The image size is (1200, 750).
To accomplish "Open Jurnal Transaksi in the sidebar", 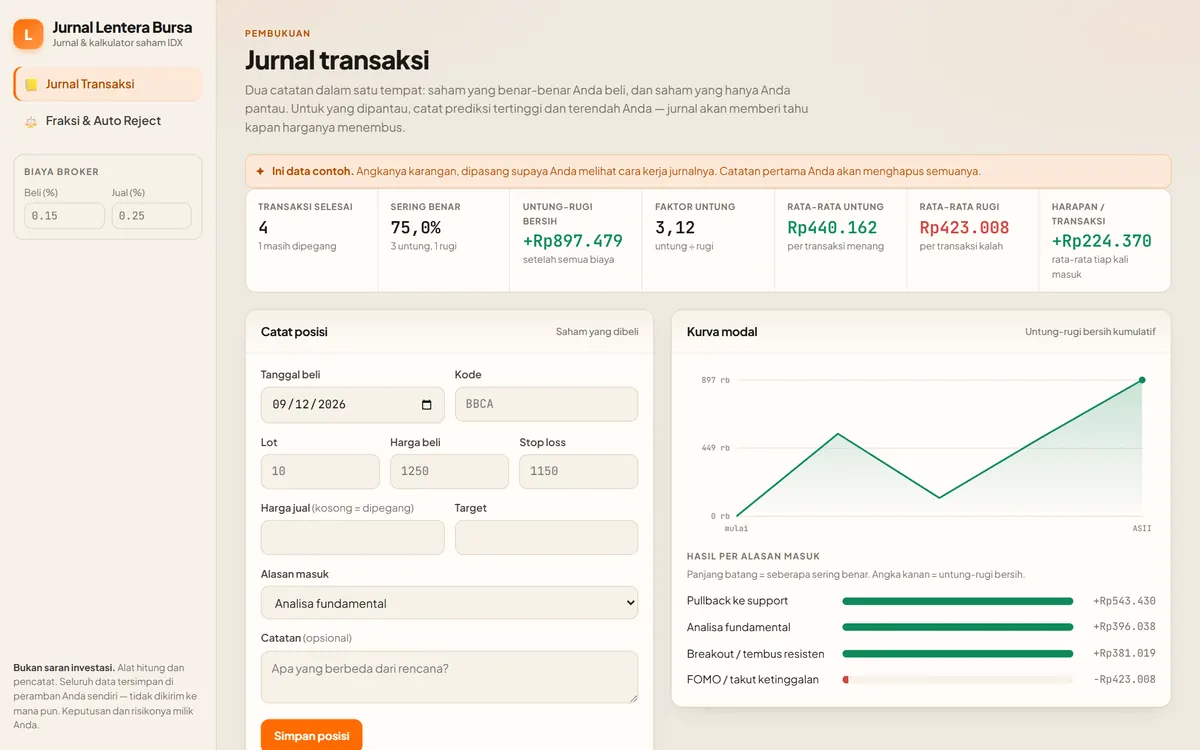I will [x=108, y=84].
